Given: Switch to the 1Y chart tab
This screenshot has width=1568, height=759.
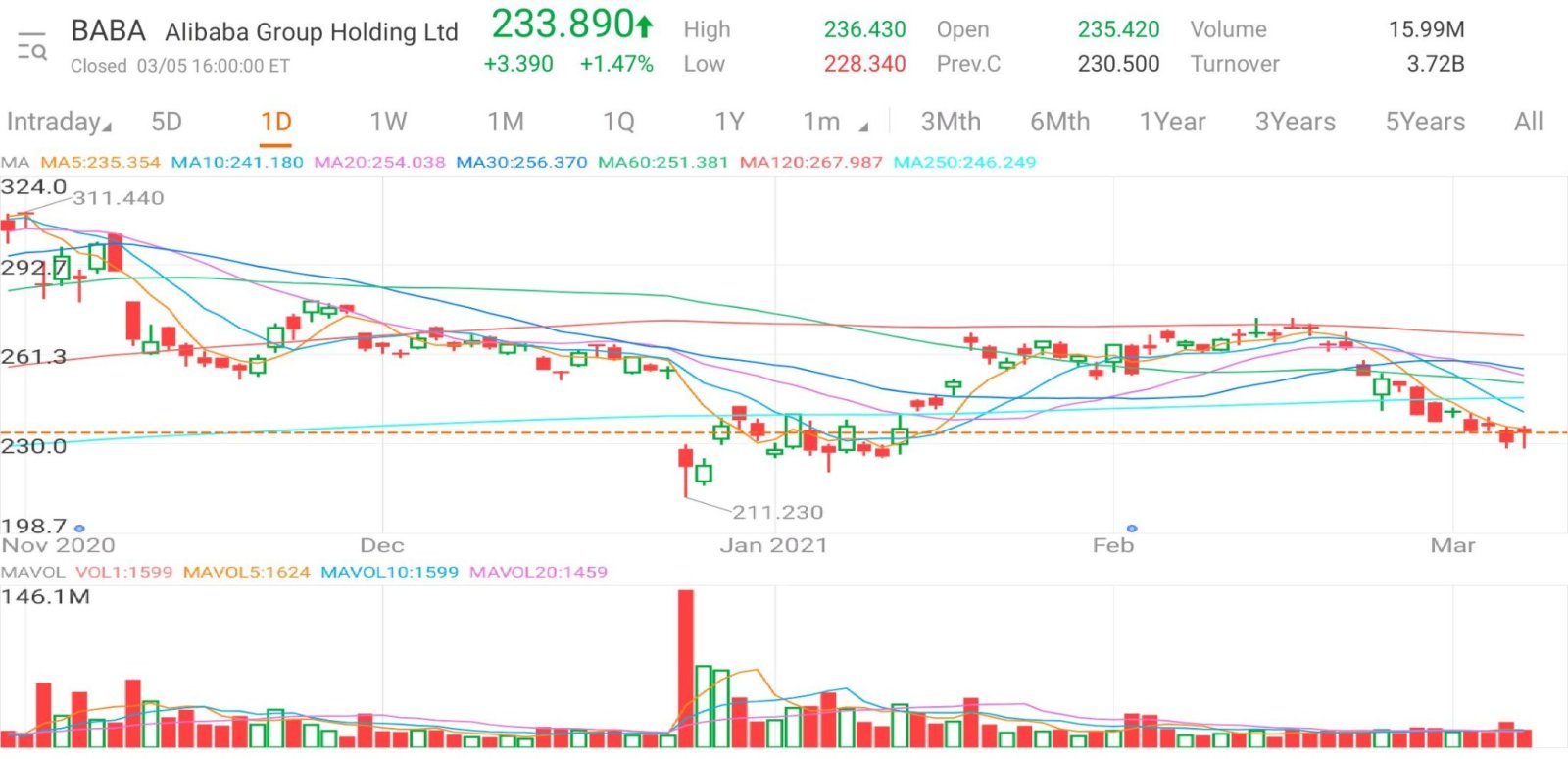Looking at the screenshot, I should [729, 122].
